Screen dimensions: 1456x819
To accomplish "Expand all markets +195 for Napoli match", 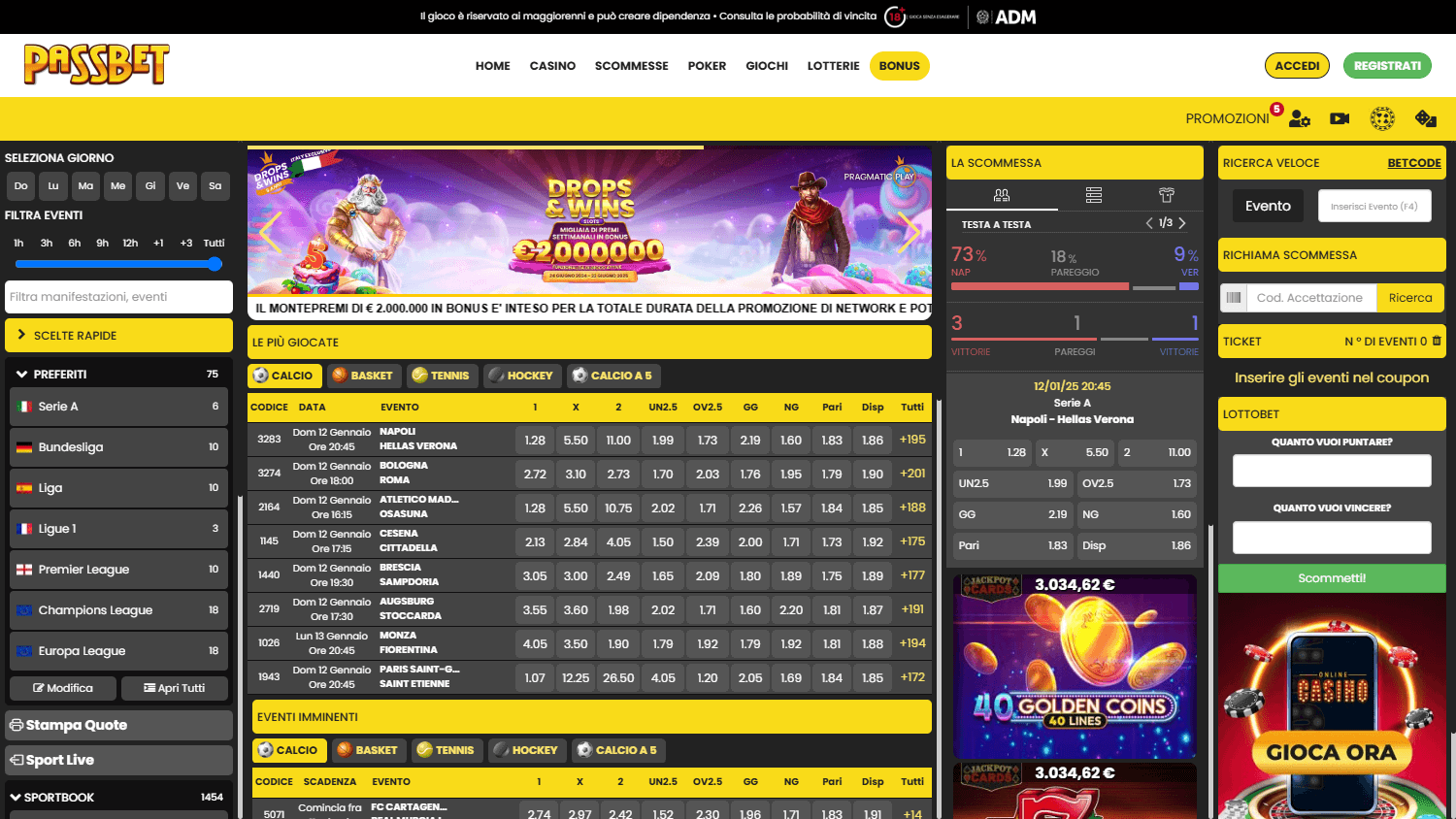I will click(x=912, y=440).
